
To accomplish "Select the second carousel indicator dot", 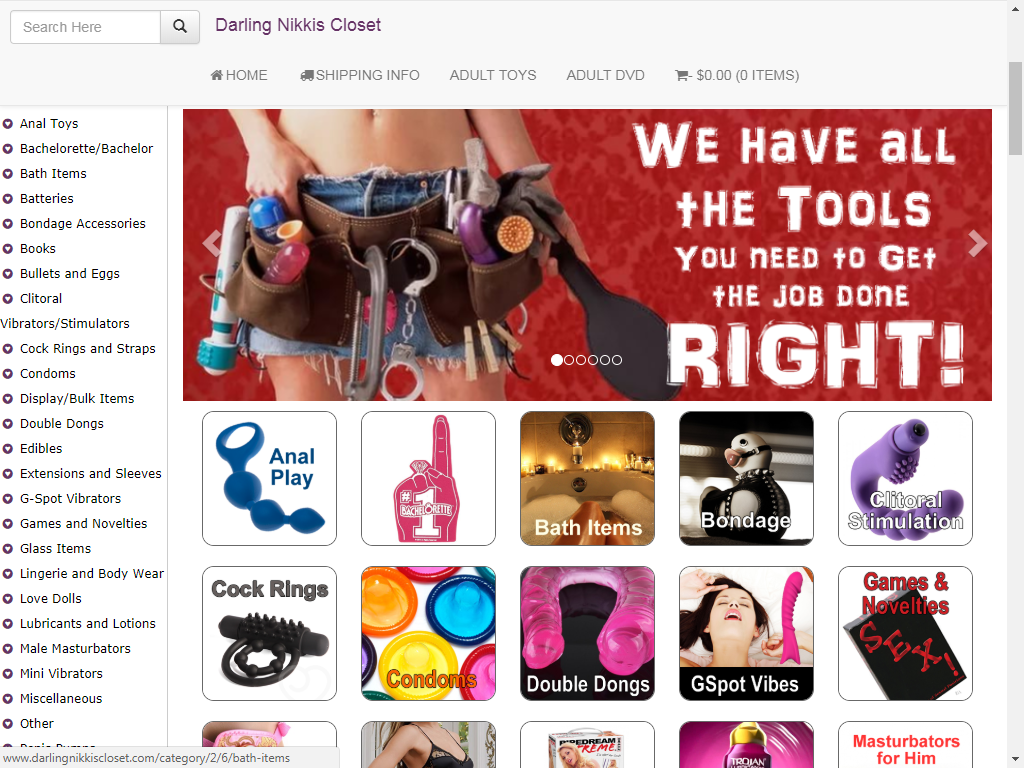I will [x=569, y=360].
